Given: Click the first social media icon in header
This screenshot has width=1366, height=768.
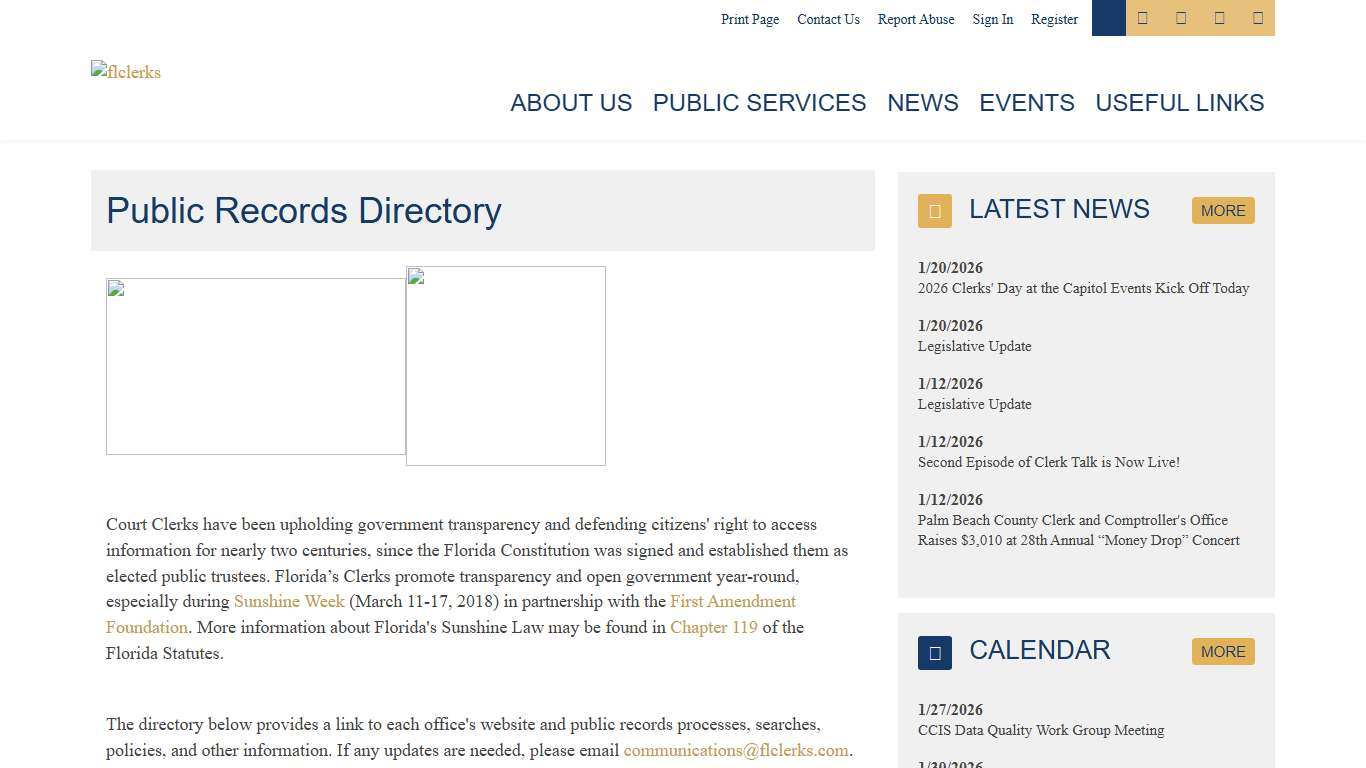Looking at the screenshot, I should point(1143,18).
